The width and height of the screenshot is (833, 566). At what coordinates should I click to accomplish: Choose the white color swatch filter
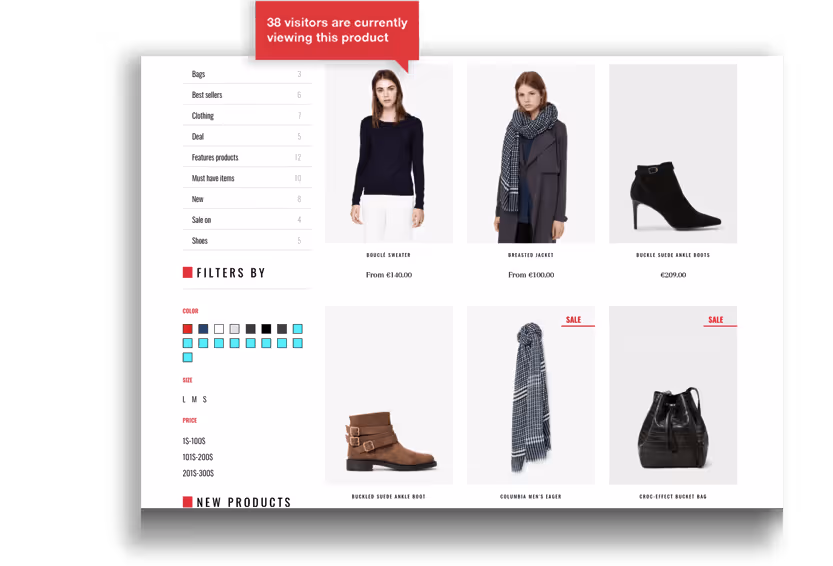pyautogui.click(x=219, y=329)
